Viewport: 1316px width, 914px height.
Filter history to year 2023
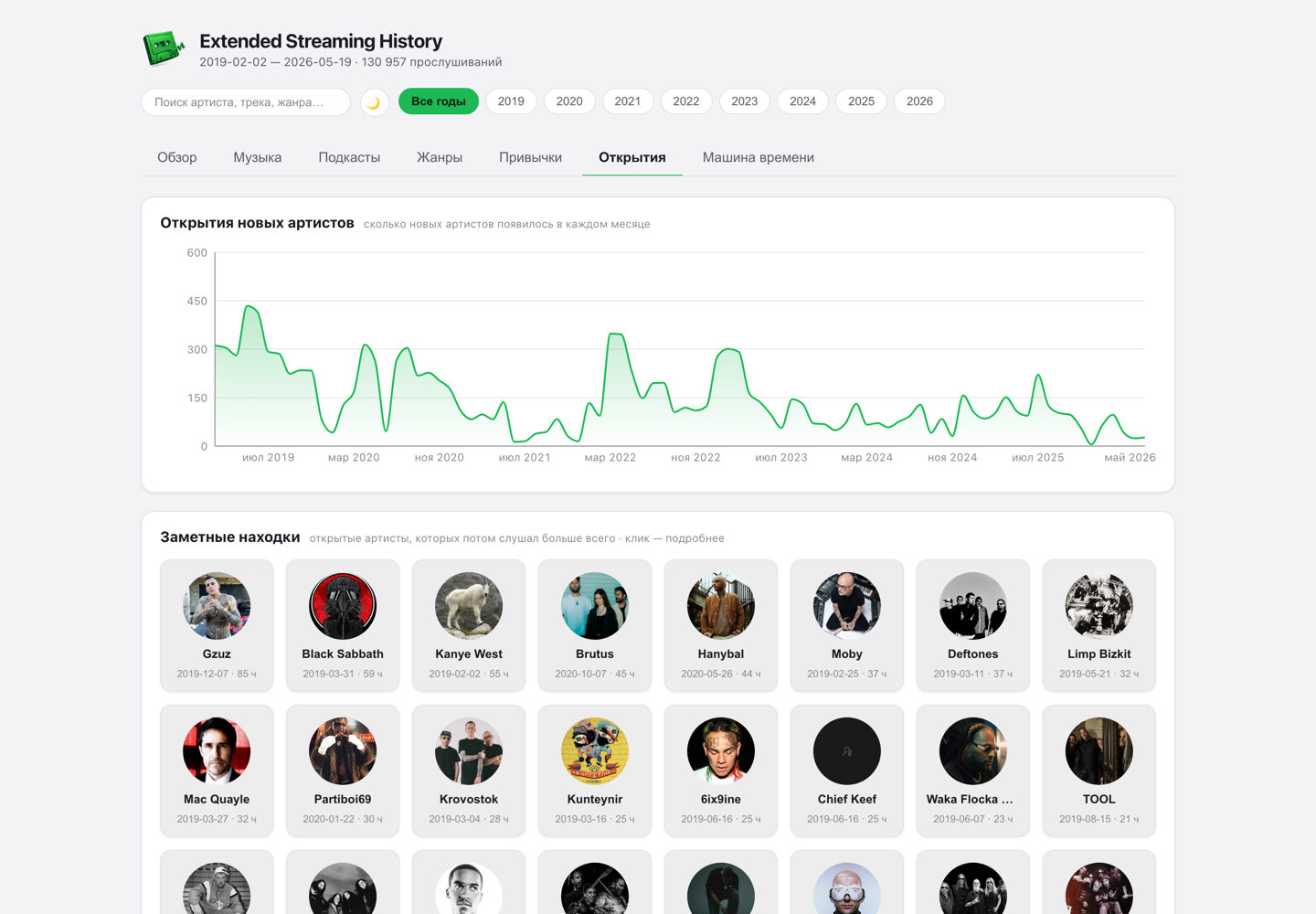[x=745, y=101]
